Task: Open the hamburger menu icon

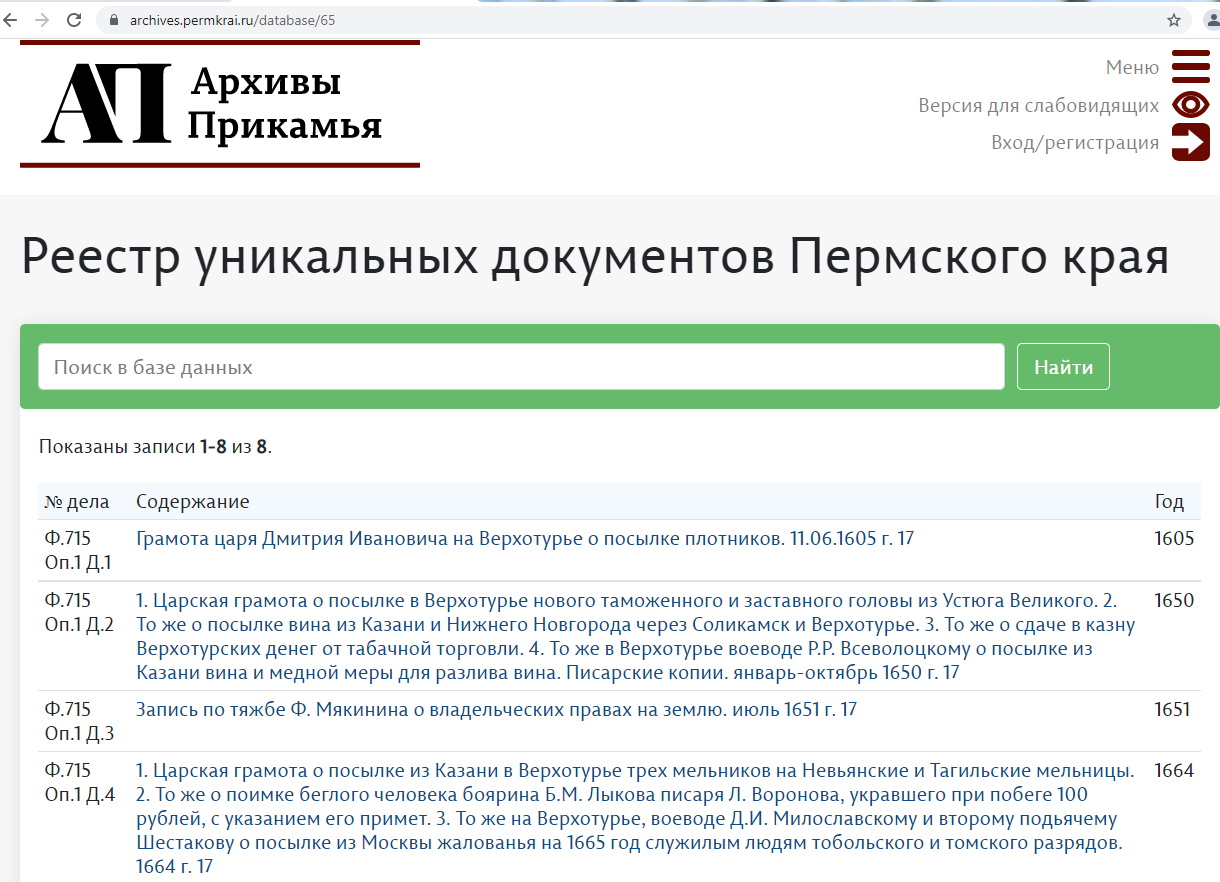Action: 1189,66
